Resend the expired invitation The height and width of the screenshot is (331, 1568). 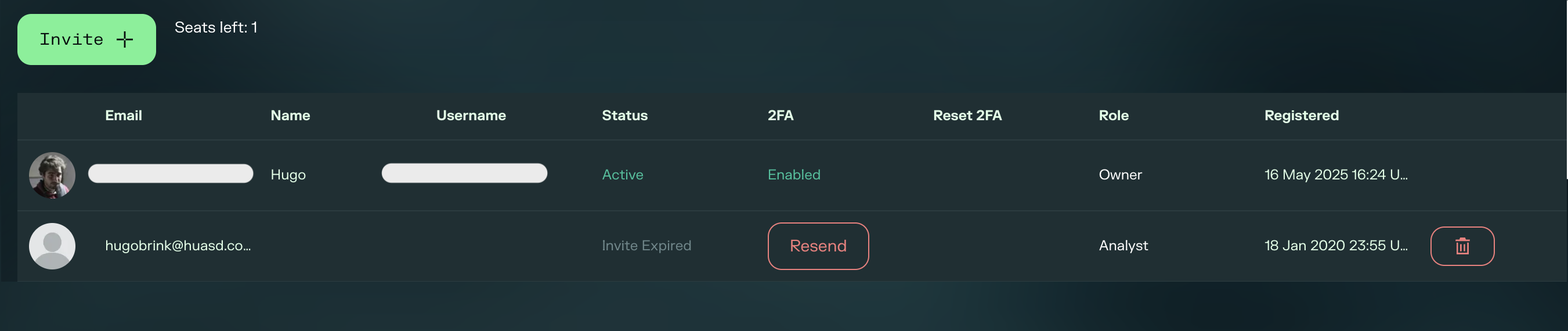tap(818, 246)
